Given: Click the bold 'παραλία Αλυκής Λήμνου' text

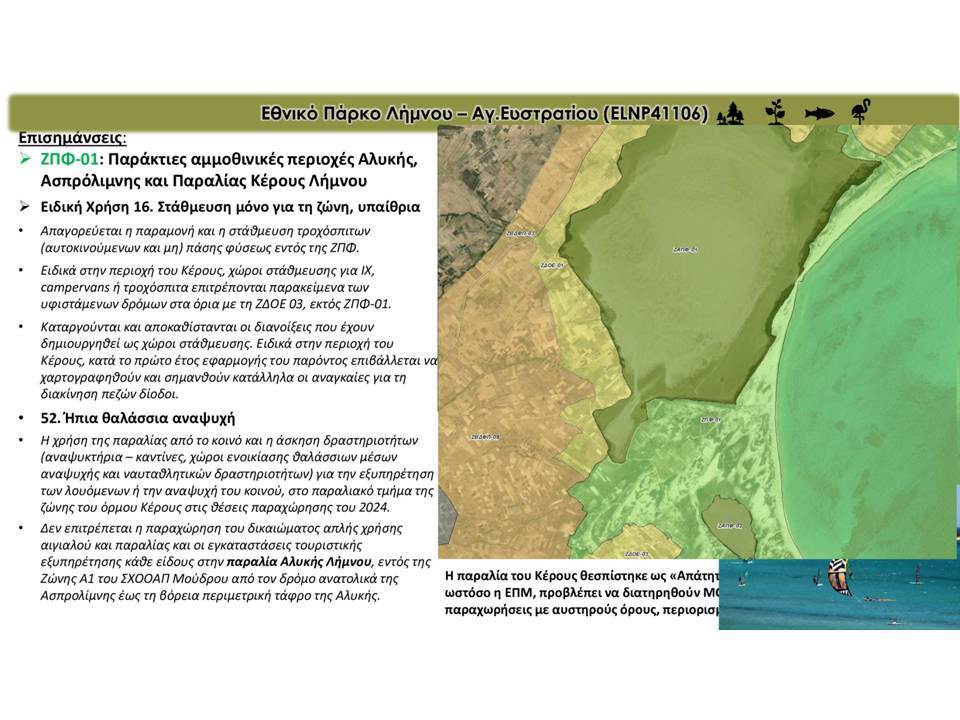Looking at the screenshot, I should pos(299,562).
